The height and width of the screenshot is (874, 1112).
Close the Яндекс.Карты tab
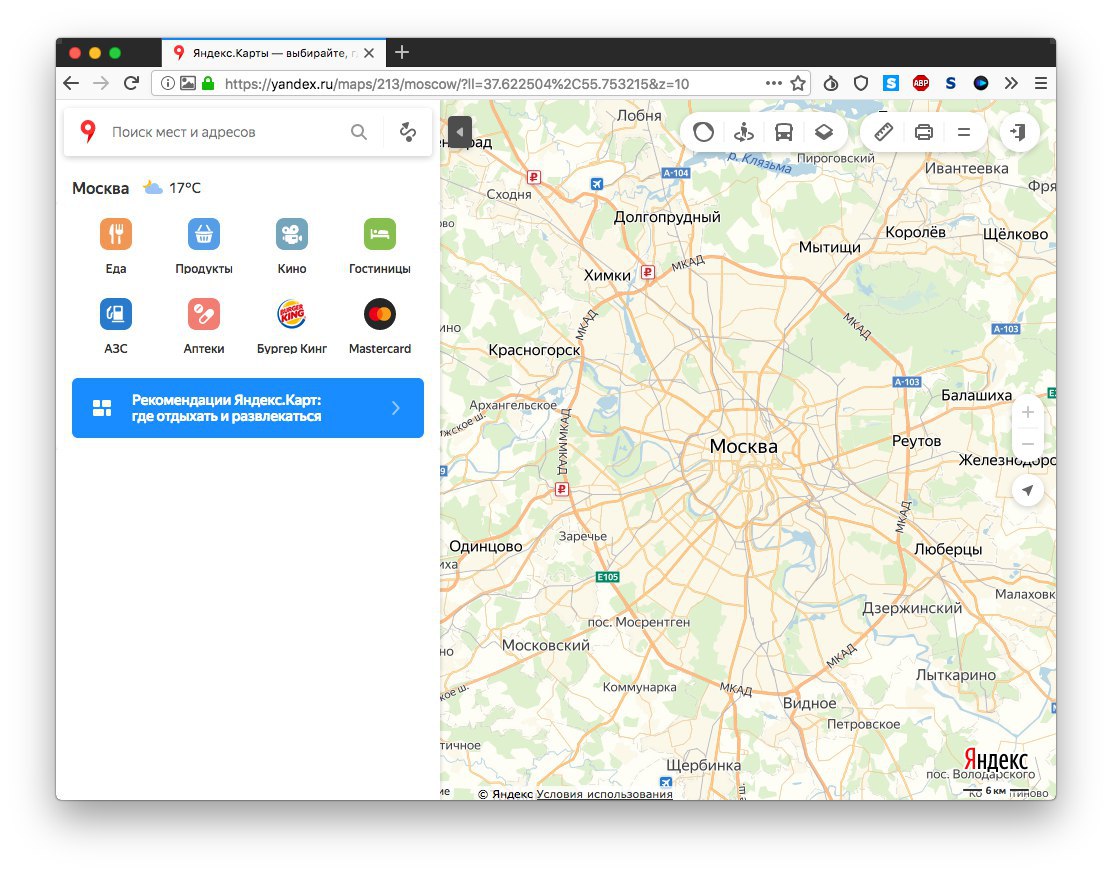[369, 52]
